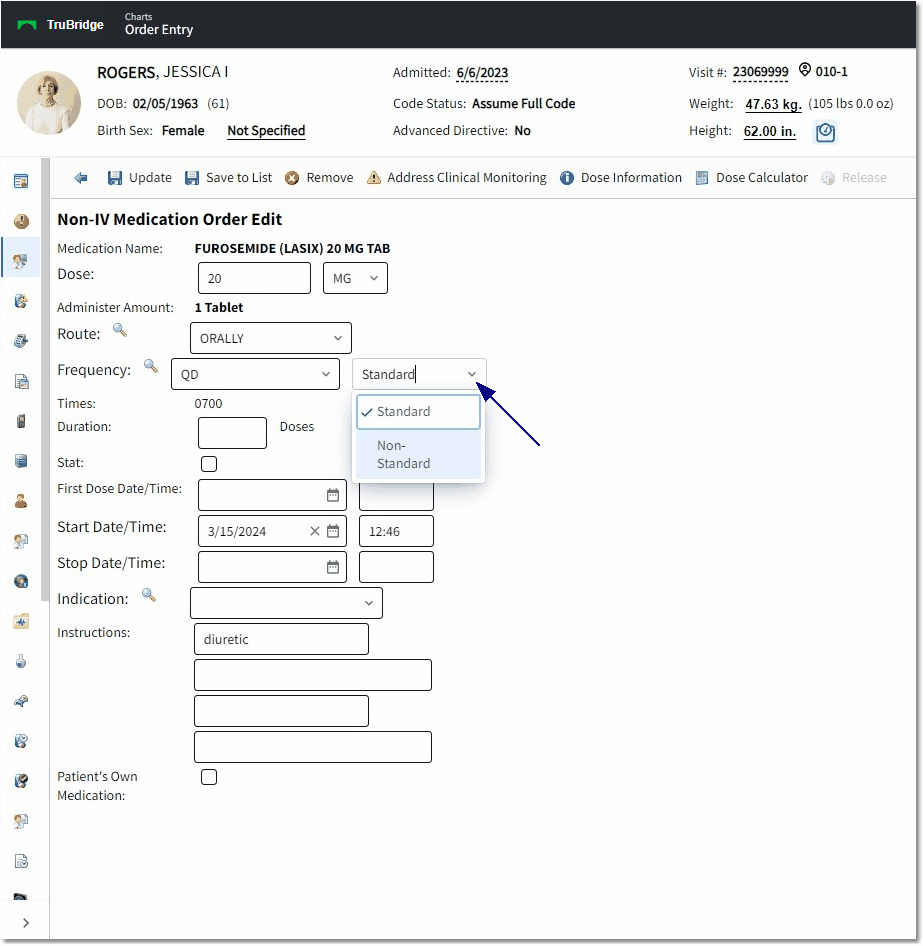The width and height of the screenshot is (923, 946).
Task: Click the Start time field 12:46
Action: 396,531
